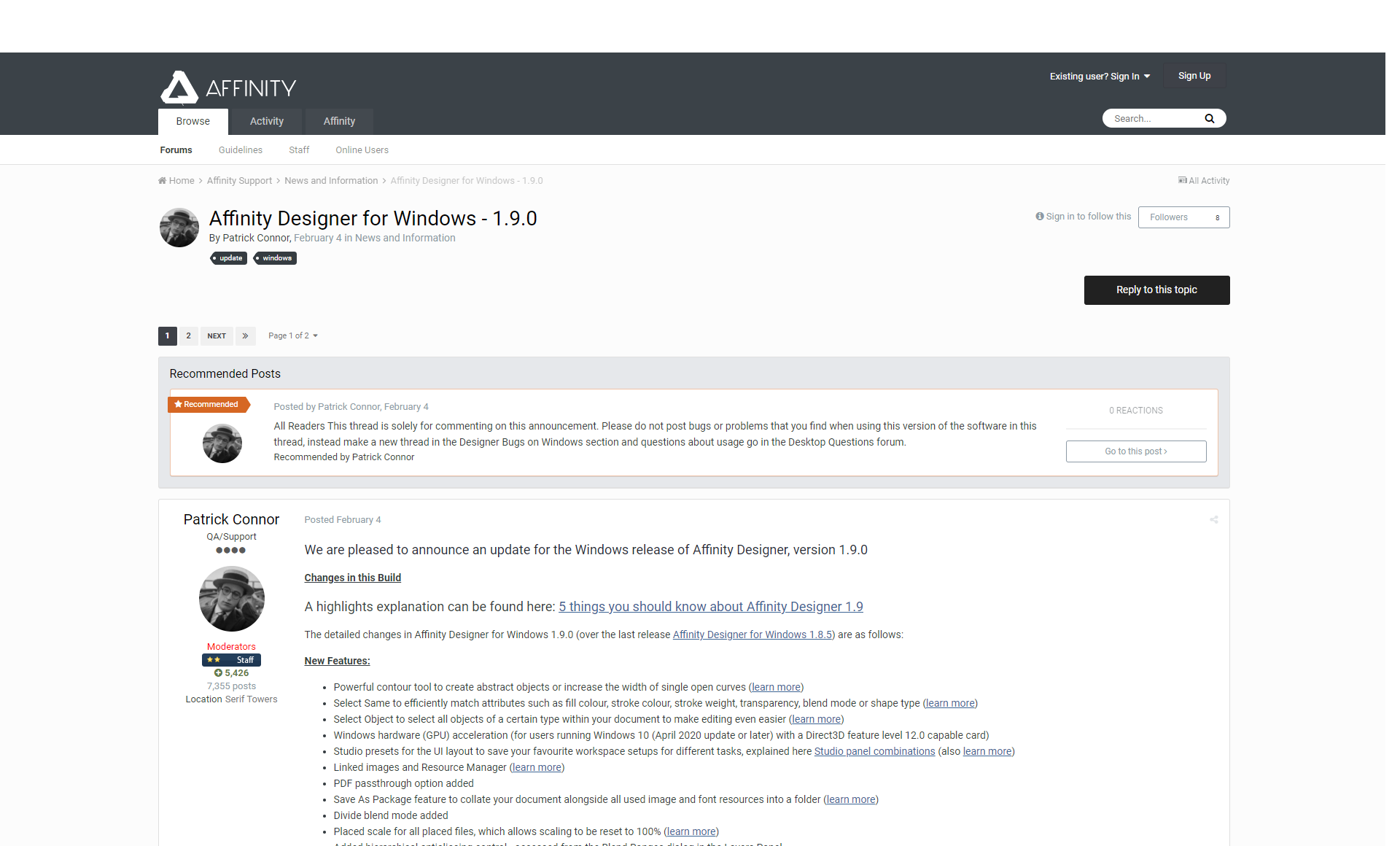Click the green reputation plus icon

click(218, 673)
